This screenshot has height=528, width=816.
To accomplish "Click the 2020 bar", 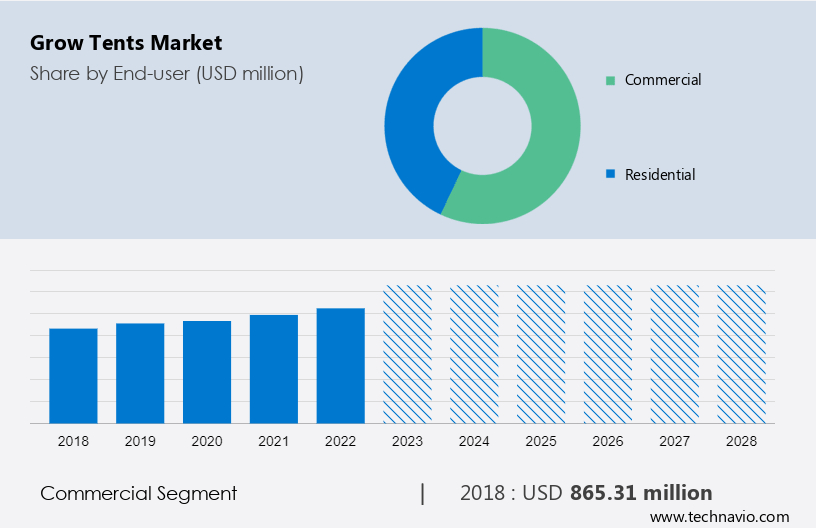I will pyautogui.click(x=207, y=371).
